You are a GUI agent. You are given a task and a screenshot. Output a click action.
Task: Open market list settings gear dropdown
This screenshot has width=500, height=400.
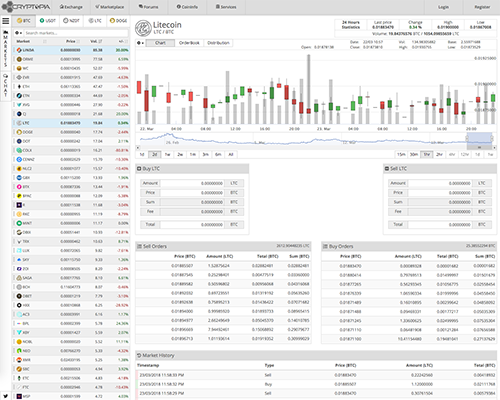tap(18, 33)
